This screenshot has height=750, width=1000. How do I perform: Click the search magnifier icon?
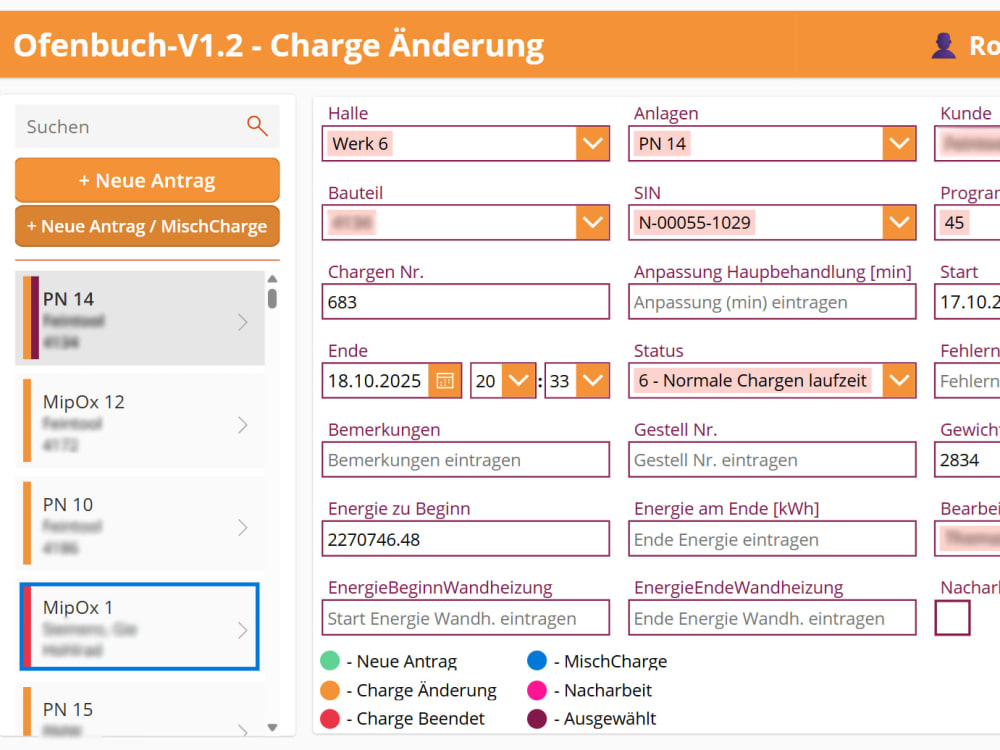(x=257, y=126)
